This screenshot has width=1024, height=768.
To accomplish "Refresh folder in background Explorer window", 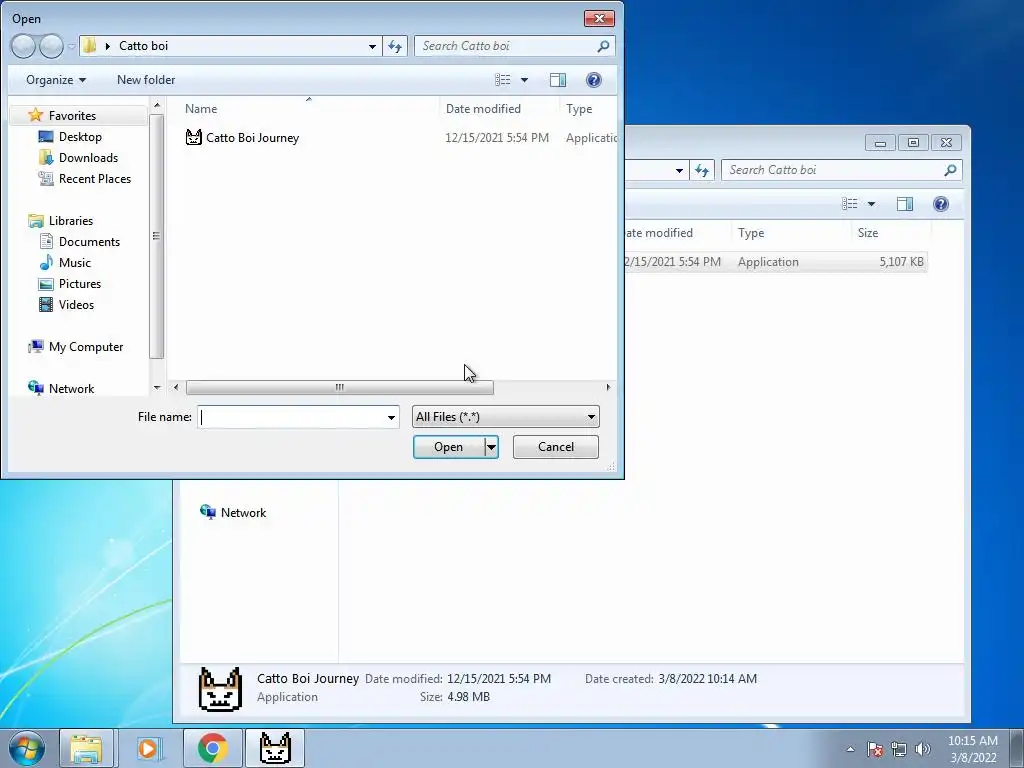I will tap(702, 170).
